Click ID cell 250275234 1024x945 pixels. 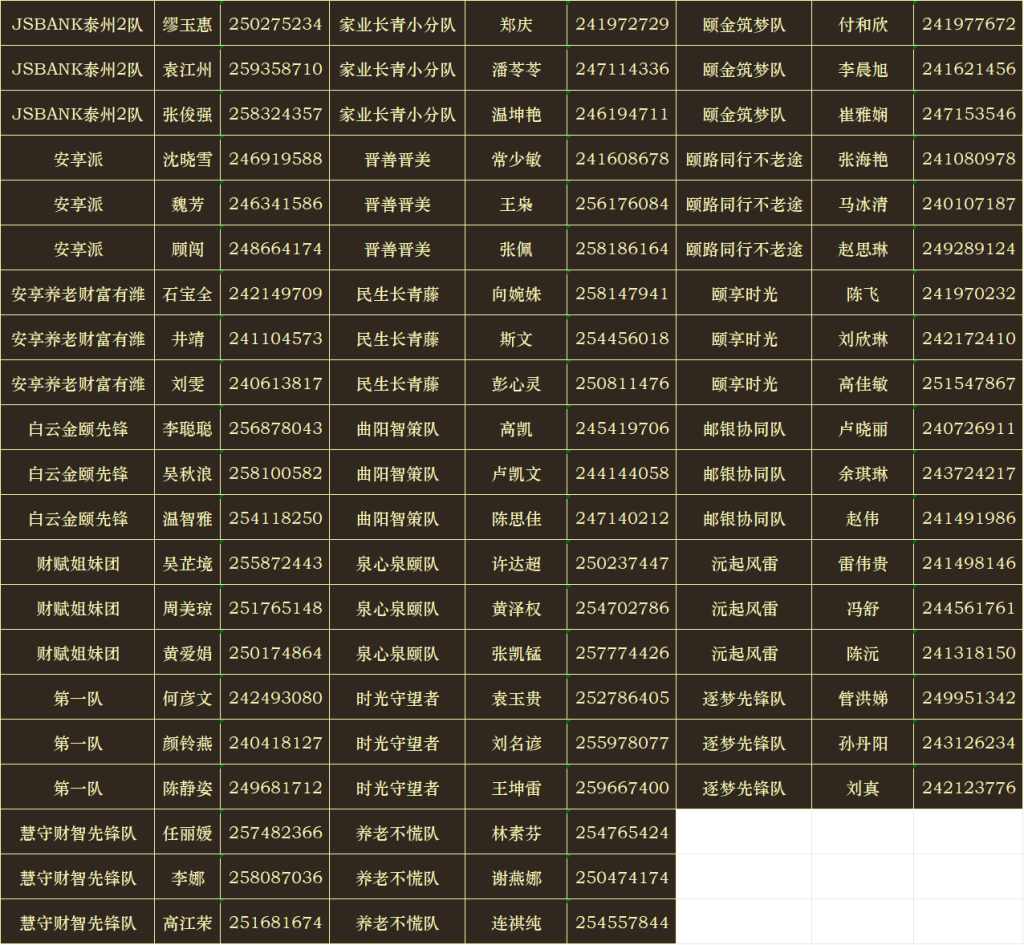tap(275, 24)
